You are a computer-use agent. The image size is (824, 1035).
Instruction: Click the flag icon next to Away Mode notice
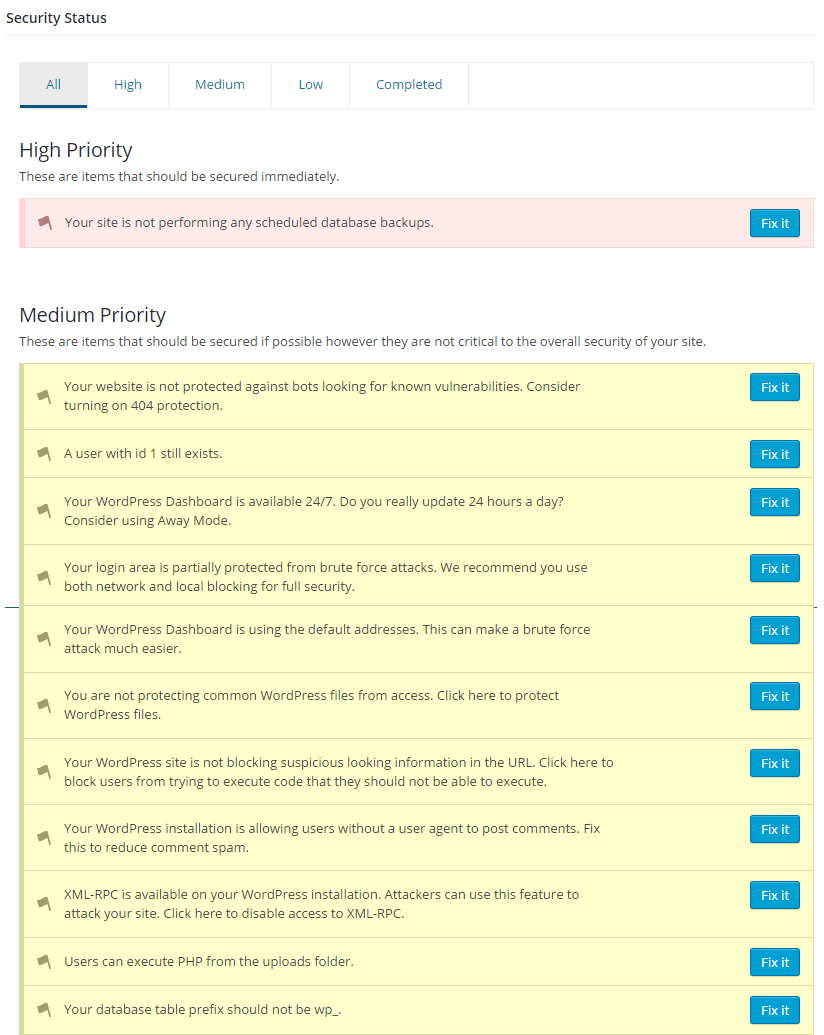pos(43,511)
